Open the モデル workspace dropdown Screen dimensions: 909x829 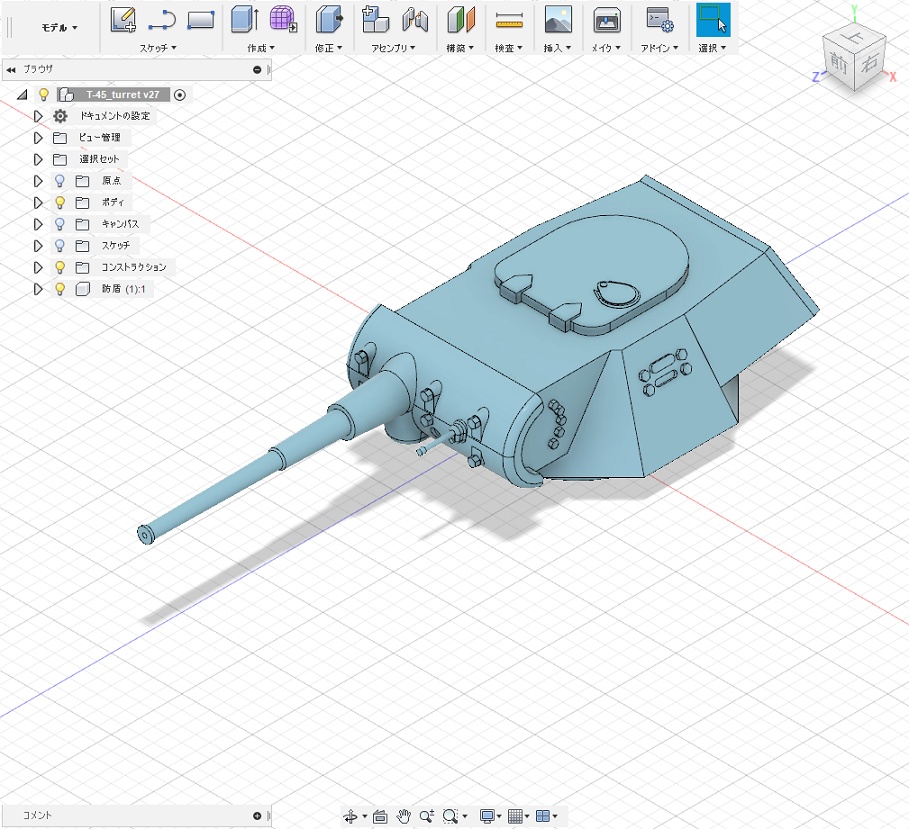tap(59, 27)
